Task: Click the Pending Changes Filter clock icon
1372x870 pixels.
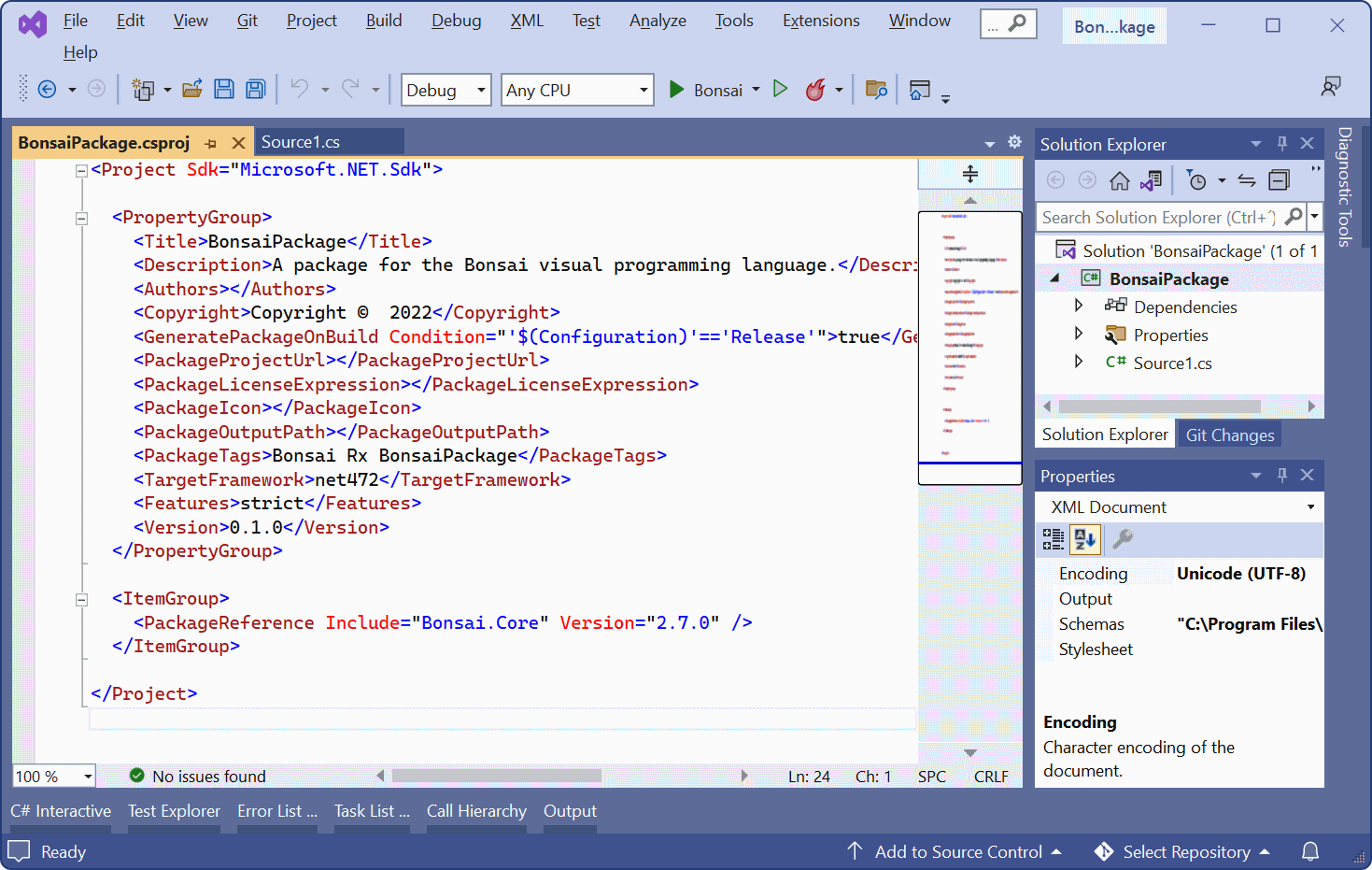Action: point(1195,180)
